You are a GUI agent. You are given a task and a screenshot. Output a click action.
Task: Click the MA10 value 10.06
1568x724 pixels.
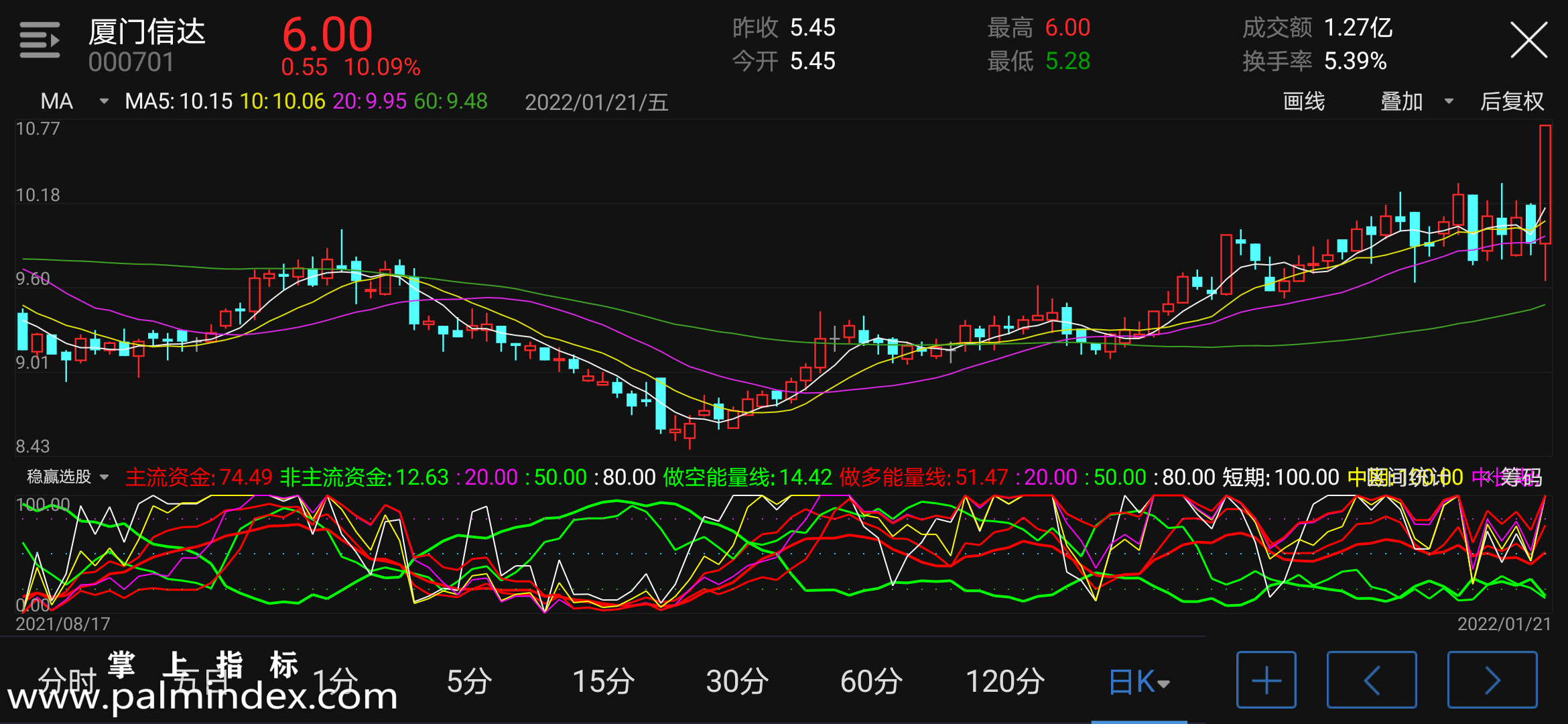(283, 101)
